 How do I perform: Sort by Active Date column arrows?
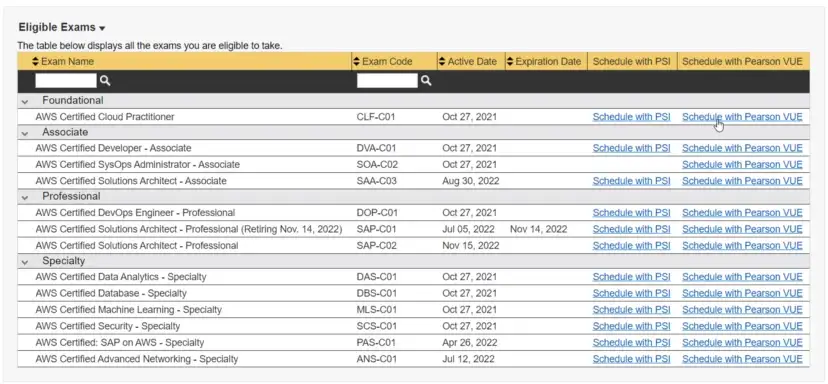tap(442, 61)
